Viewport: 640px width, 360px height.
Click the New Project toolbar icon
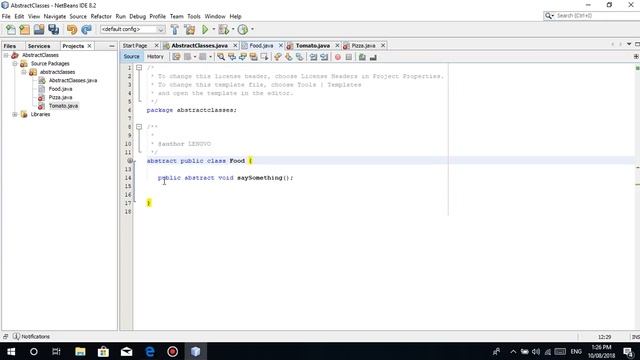coord(25,29)
